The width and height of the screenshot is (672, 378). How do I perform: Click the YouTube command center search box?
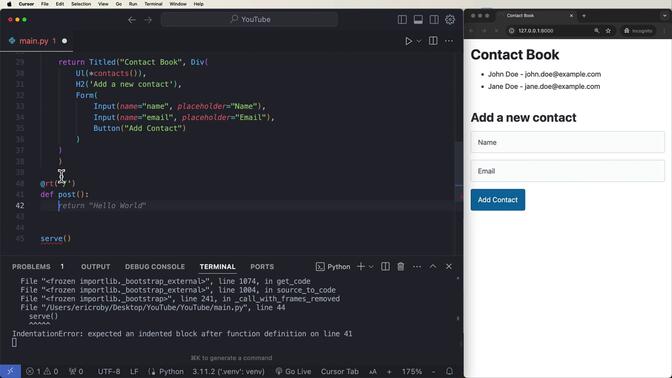249,19
